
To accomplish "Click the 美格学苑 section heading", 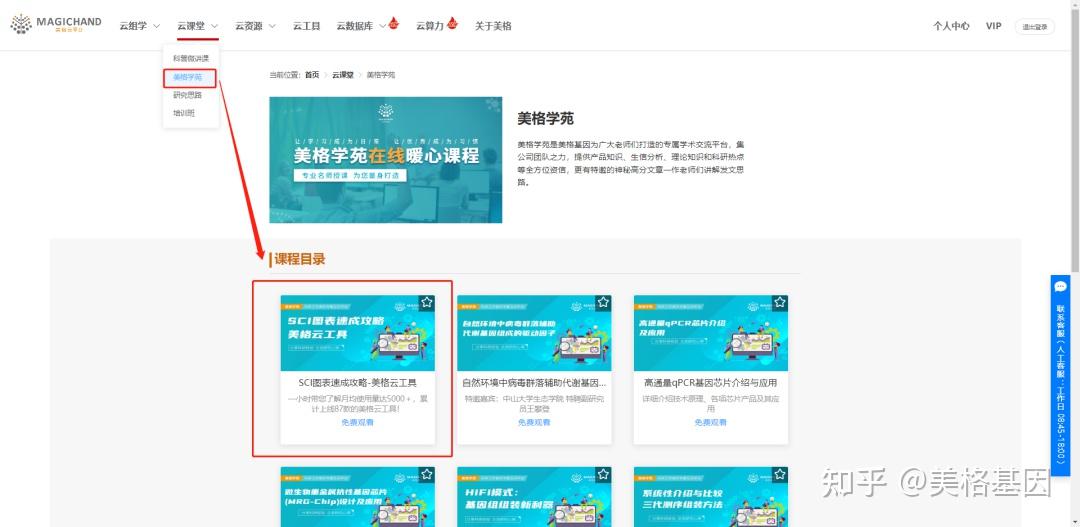I will point(546,118).
